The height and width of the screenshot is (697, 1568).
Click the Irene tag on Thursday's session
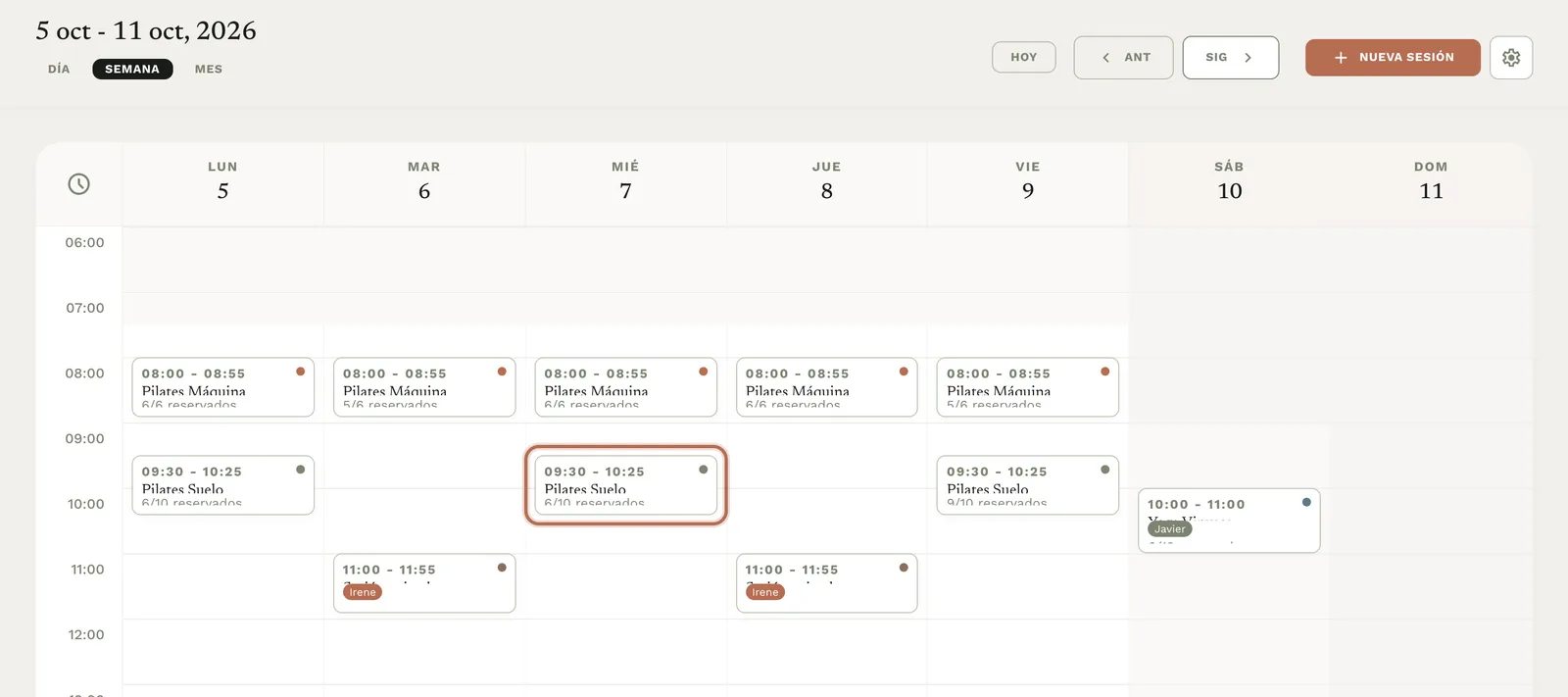(765, 592)
